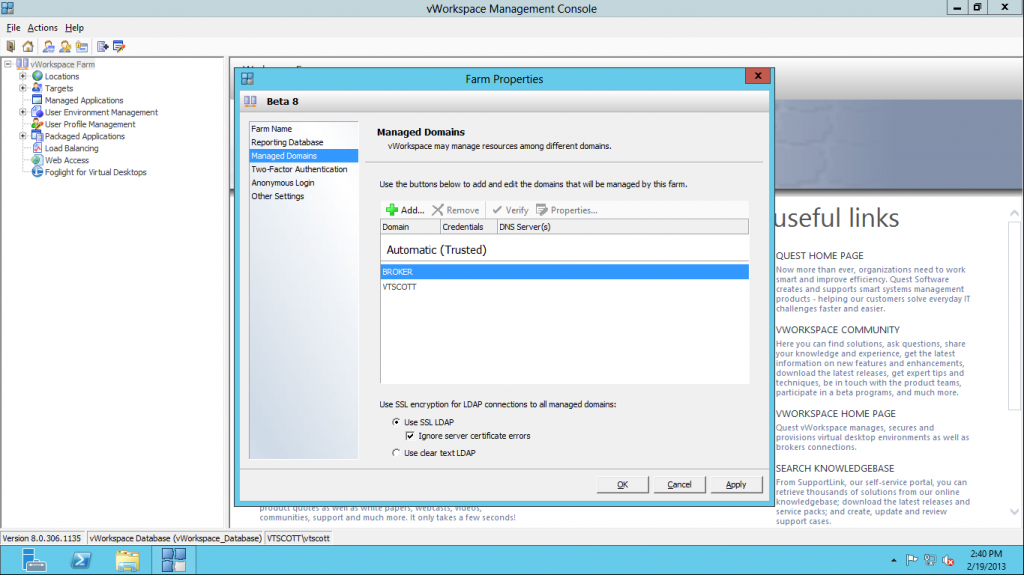
Task: Select the BROKER domain row
Action: (x=564, y=272)
